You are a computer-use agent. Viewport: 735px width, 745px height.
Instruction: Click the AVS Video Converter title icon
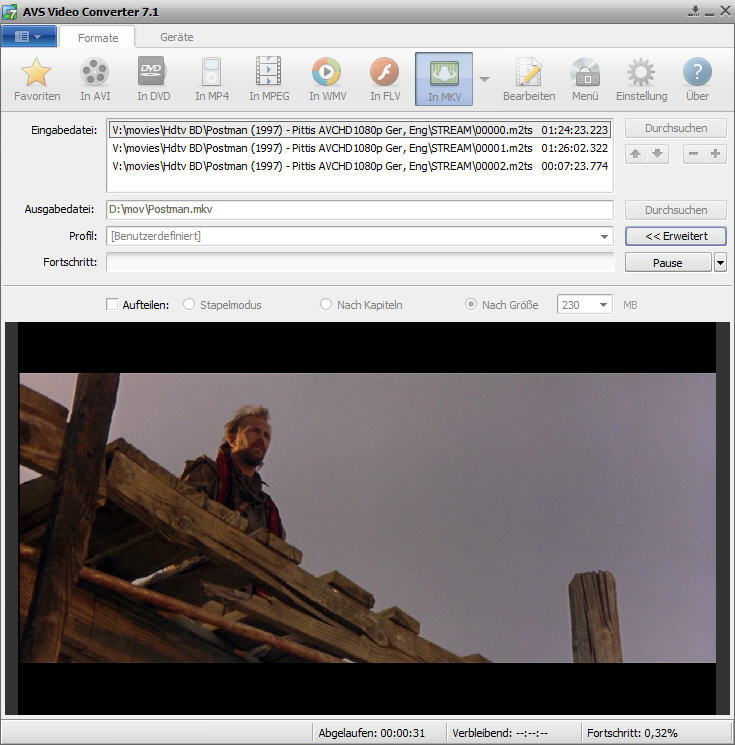(x=10, y=12)
